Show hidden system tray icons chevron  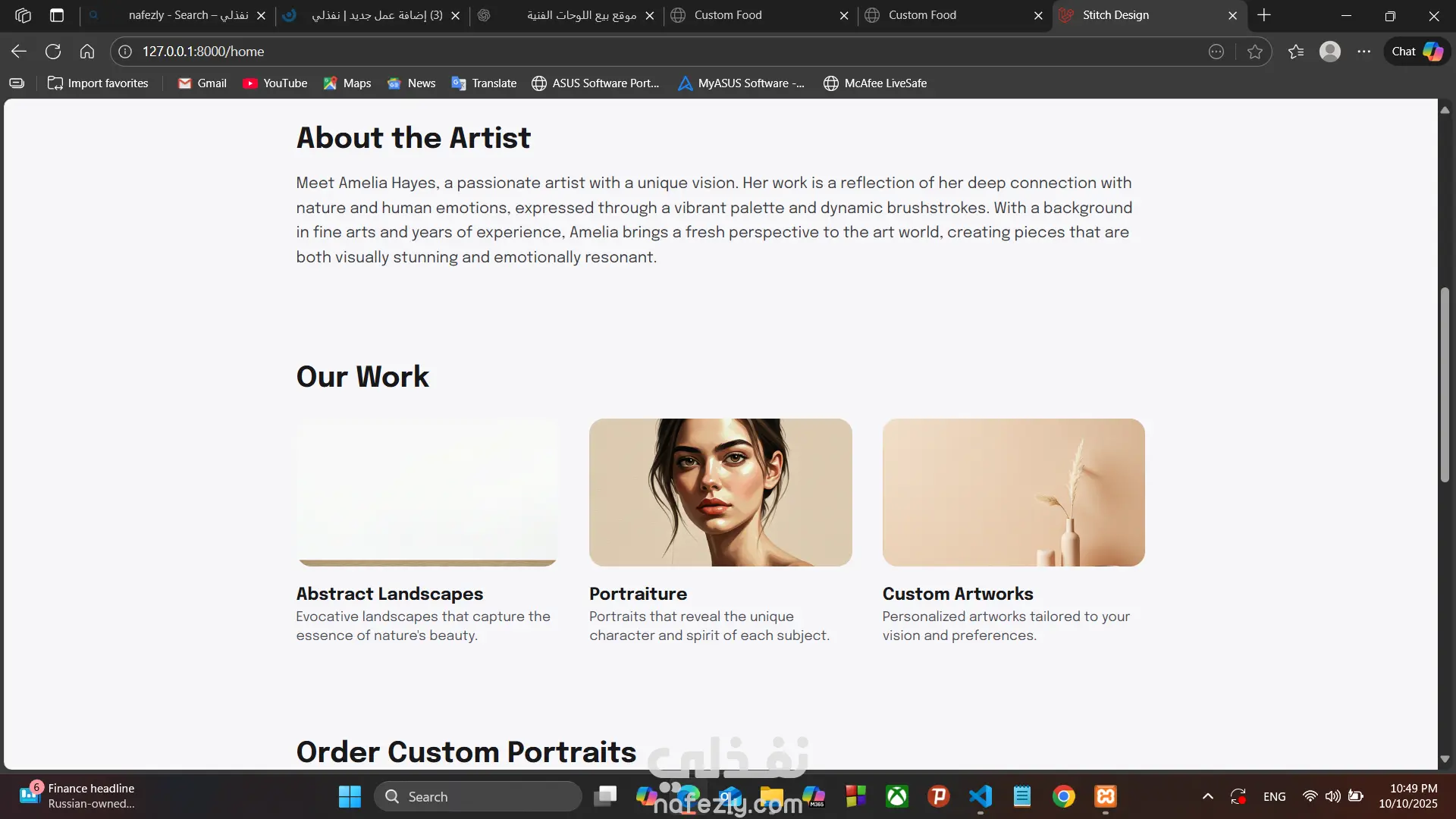pos(1208,796)
